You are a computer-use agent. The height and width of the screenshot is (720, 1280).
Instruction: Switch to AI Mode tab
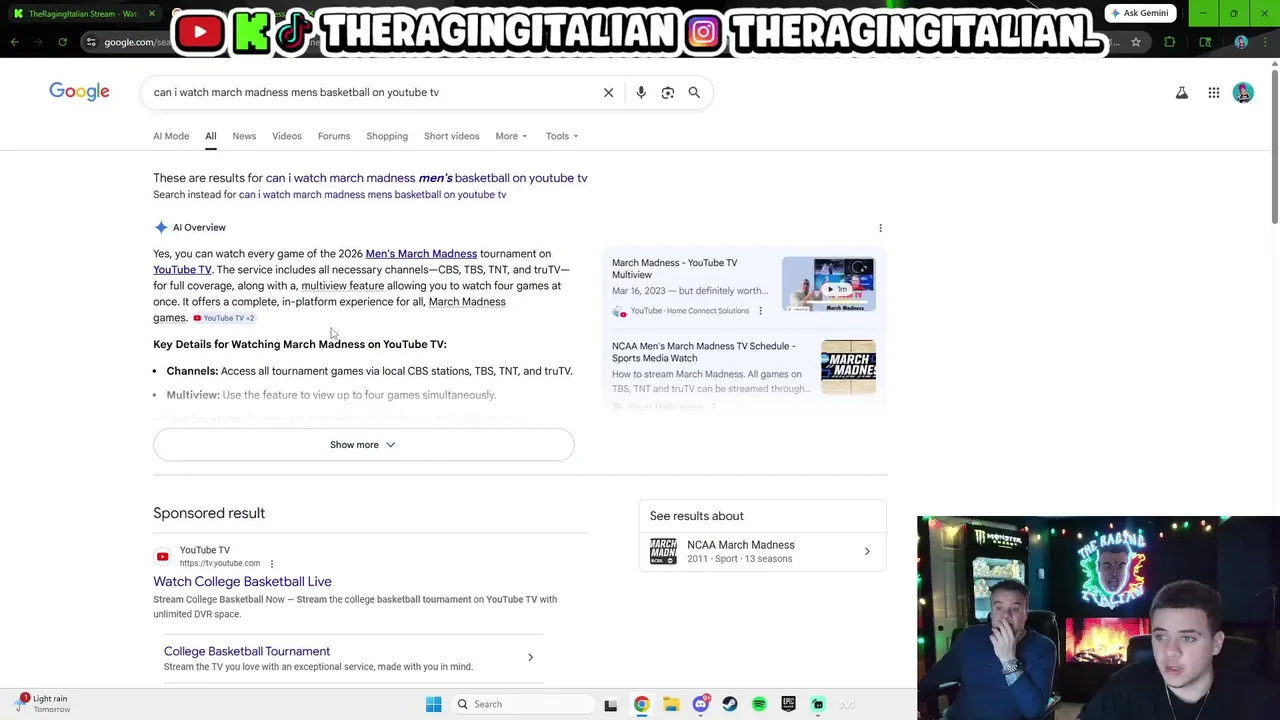(171, 136)
